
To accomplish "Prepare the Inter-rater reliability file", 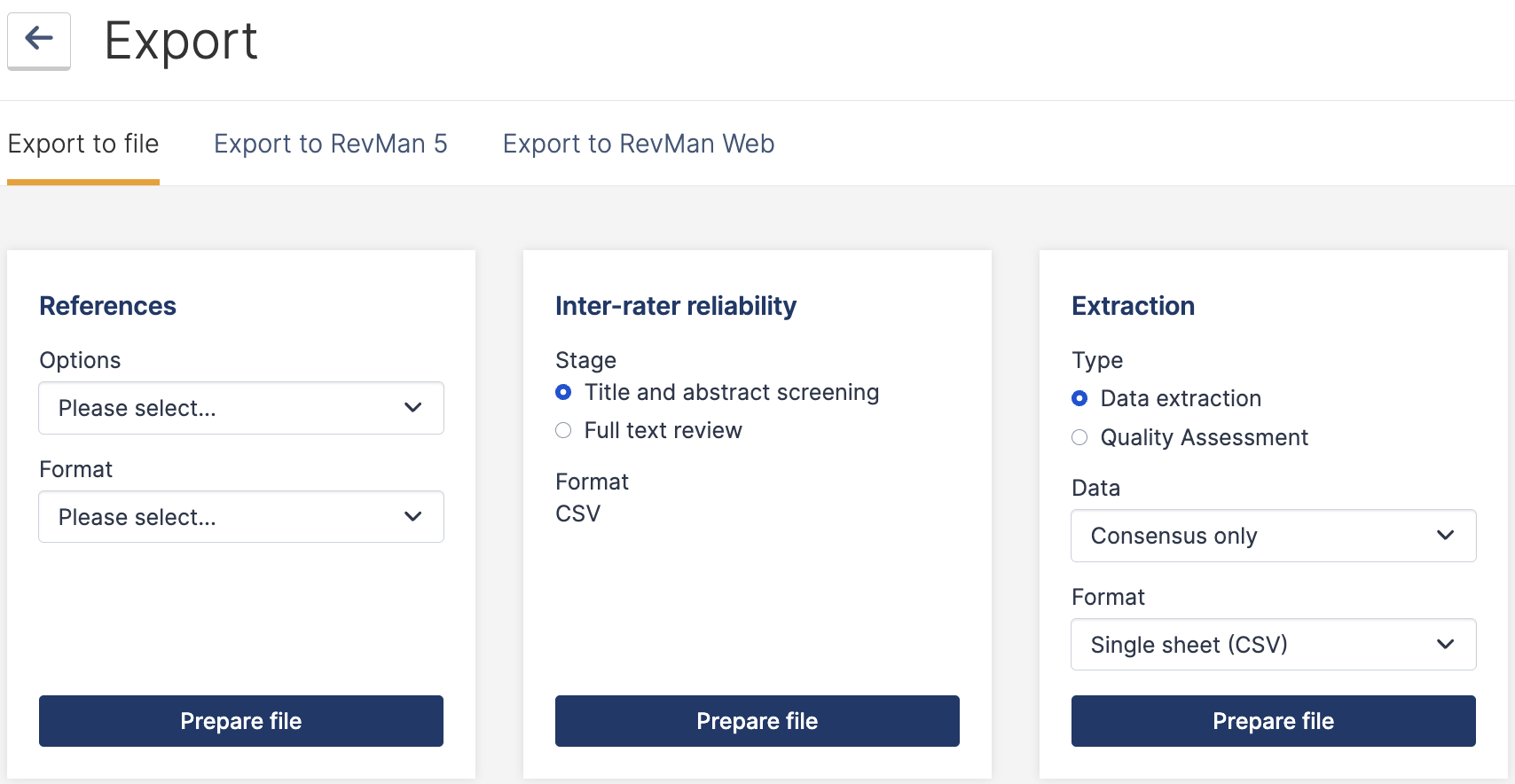I will [x=757, y=721].
